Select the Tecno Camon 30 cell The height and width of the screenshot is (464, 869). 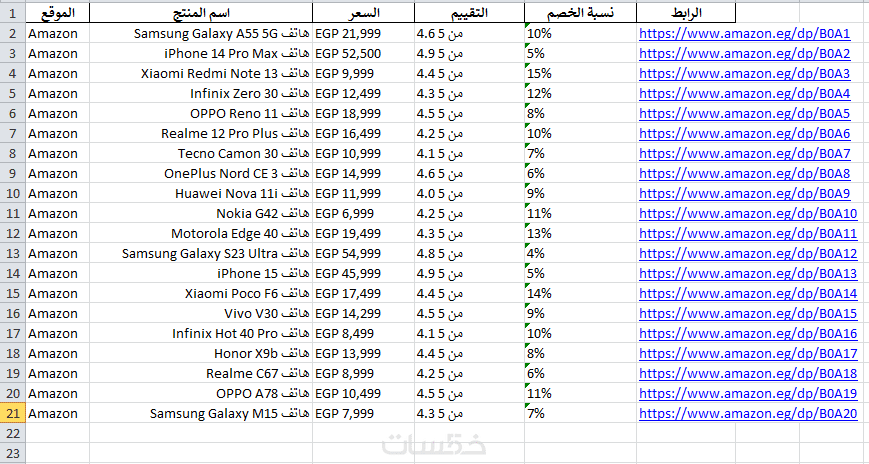201,154
